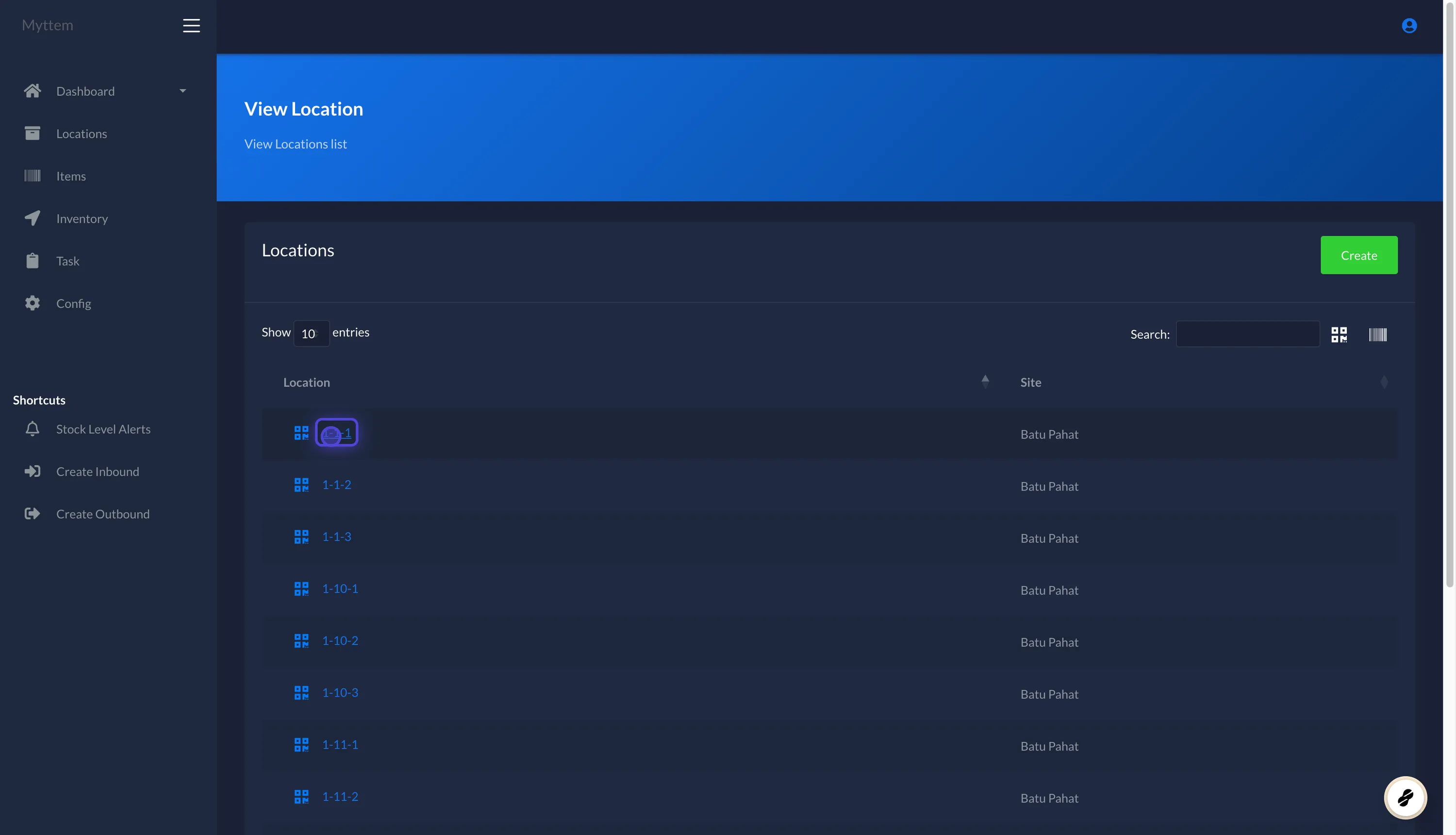This screenshot has height=835, width=1456.
Task: Focus the Search input field
Action: click(x=1247, y=334)
